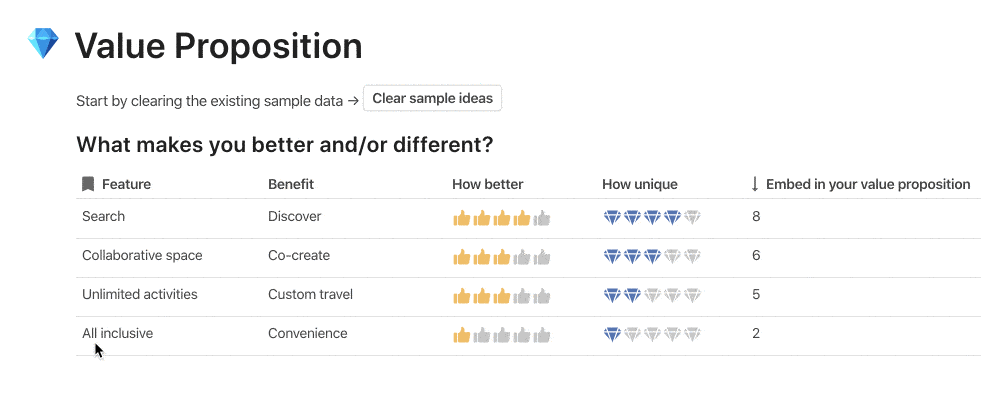Click the score 8 cell for Search
The image size is (981, 416).
(756, 216)
